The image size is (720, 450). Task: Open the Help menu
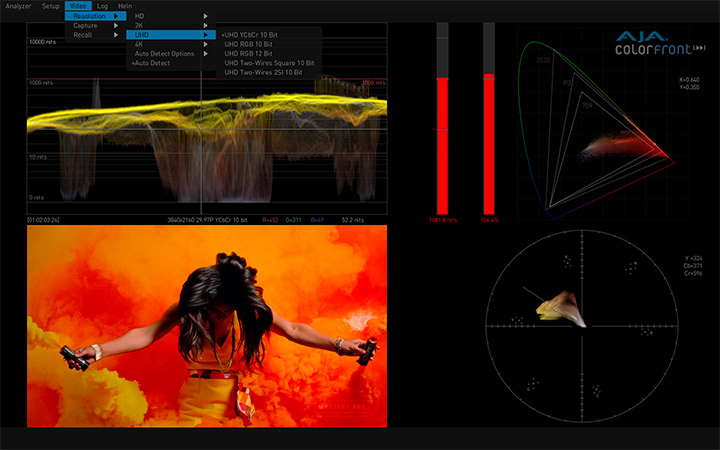click(x=125, y=6)
